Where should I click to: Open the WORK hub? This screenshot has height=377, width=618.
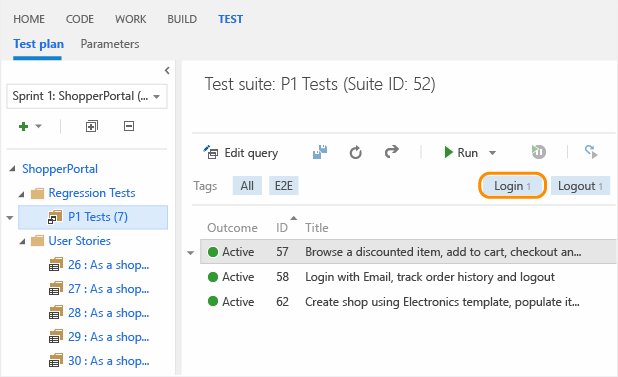click(130, 19)
